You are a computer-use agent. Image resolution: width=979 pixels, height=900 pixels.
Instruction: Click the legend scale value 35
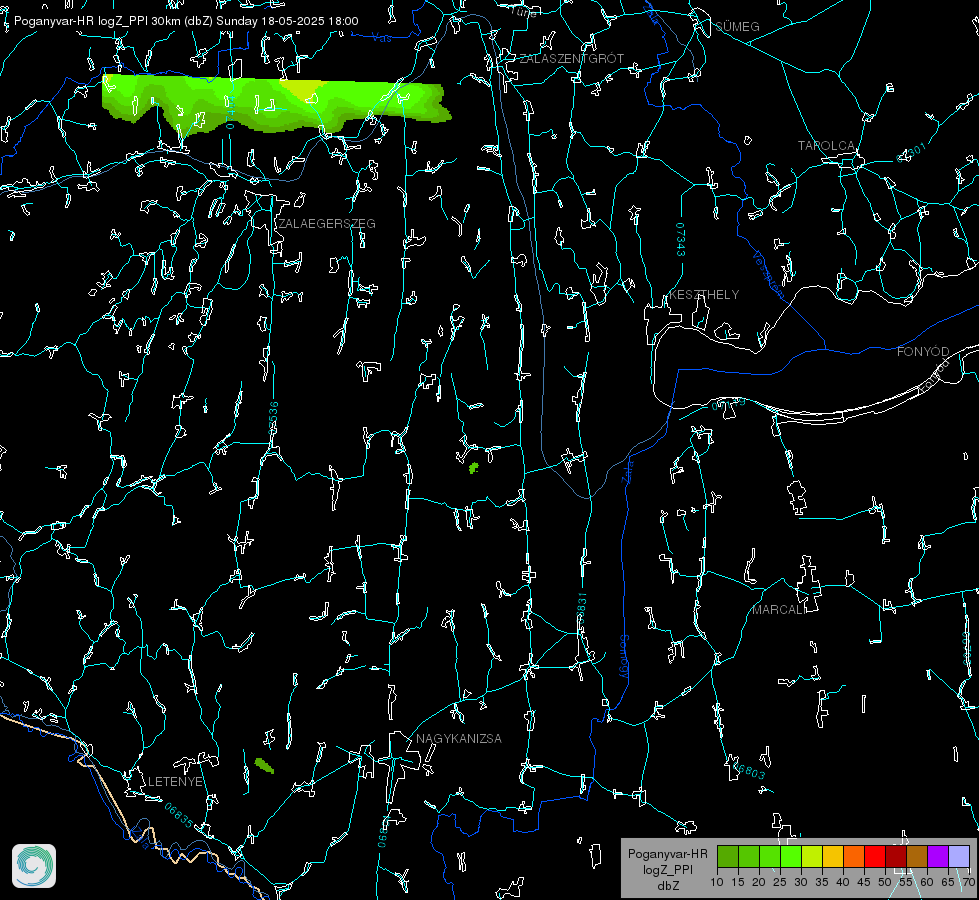822,883
